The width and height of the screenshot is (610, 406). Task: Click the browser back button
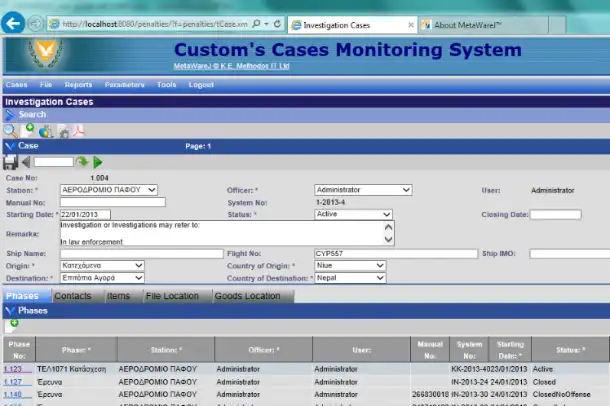(14, 23)
